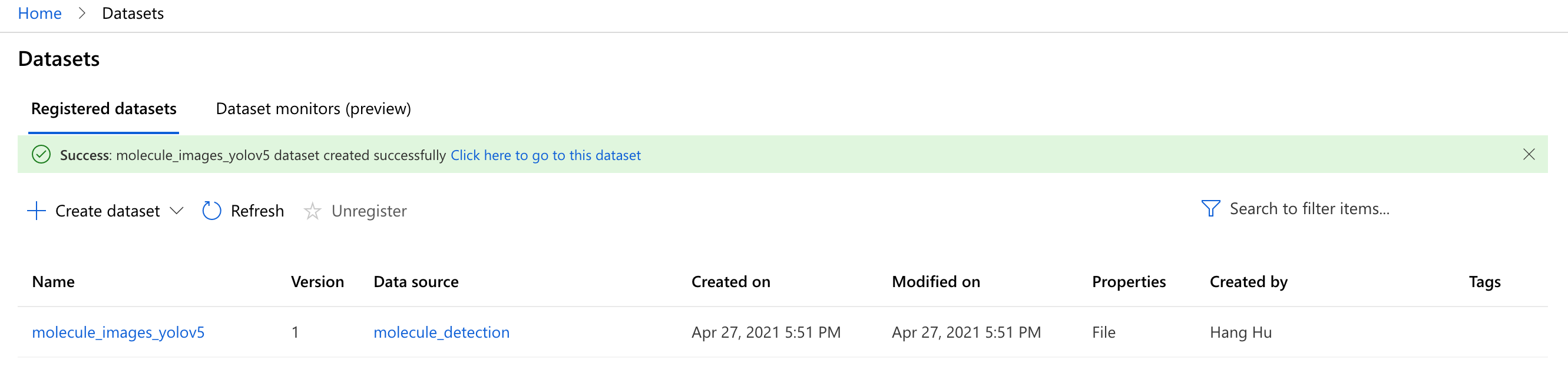Click the breadcrumb chevron separator
The width and height of the screenshot is (1568, 373).
click(x=82, y=14)
